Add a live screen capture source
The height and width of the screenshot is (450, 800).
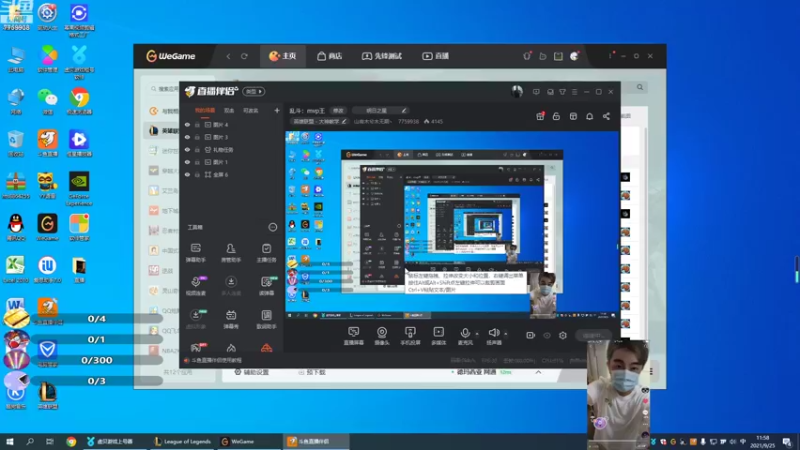click(354, 336)
